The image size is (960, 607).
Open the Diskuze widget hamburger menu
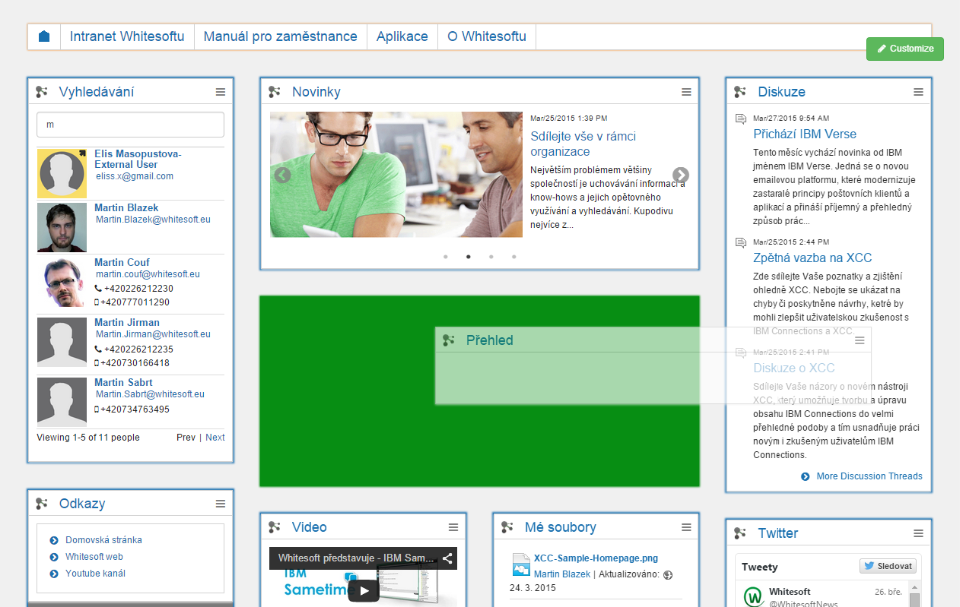click(918, 92)
